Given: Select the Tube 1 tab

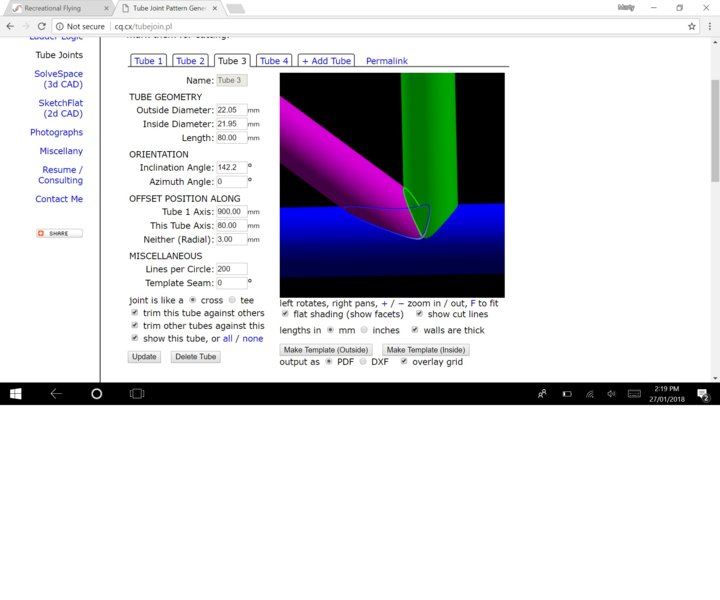Looking at the screenshot, I should pyautogui.click(x=148, y=61).
